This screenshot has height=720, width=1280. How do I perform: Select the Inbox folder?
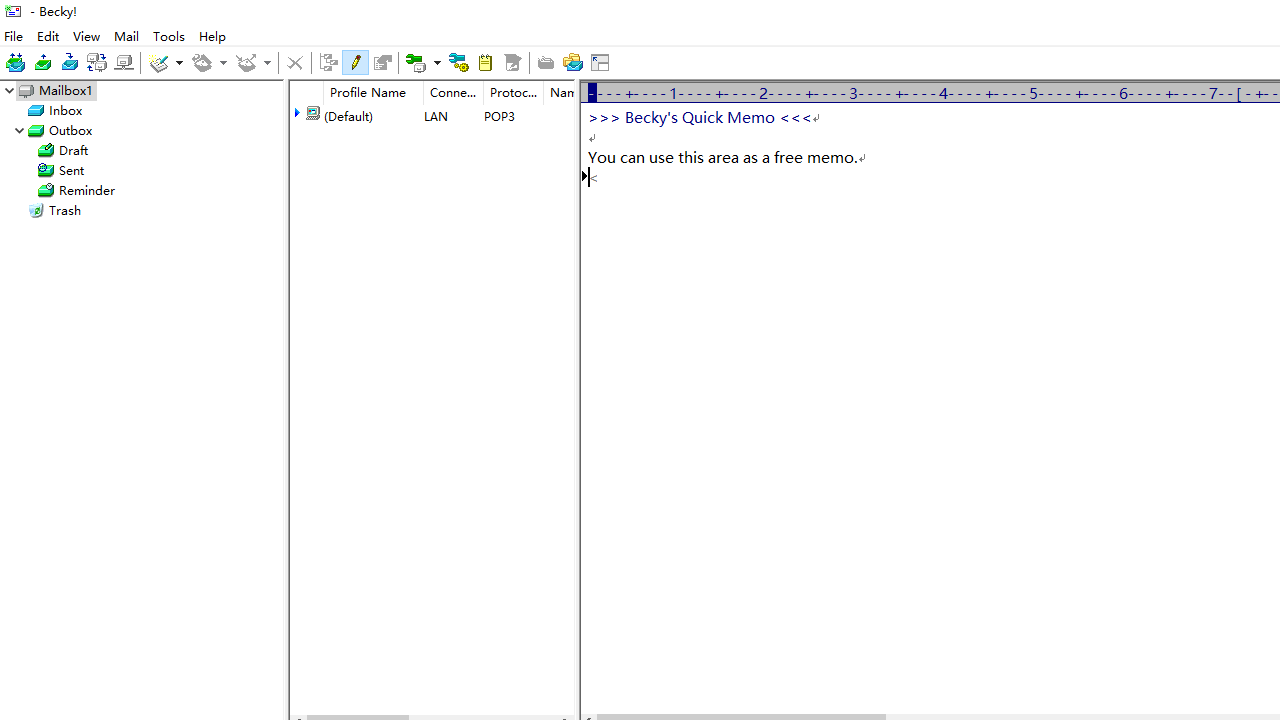[66, 111]
